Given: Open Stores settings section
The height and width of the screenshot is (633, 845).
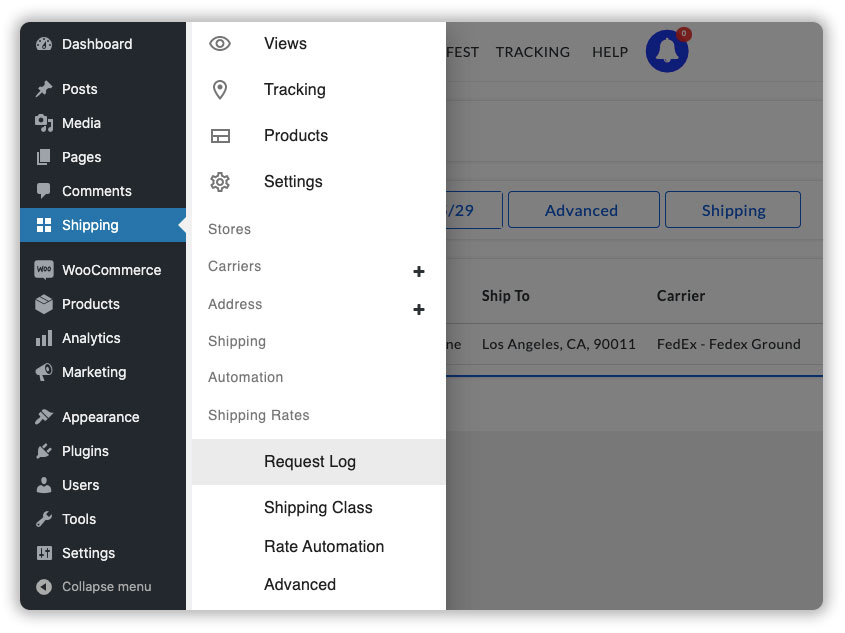Looking at the screenshot, I should point(230,229).
